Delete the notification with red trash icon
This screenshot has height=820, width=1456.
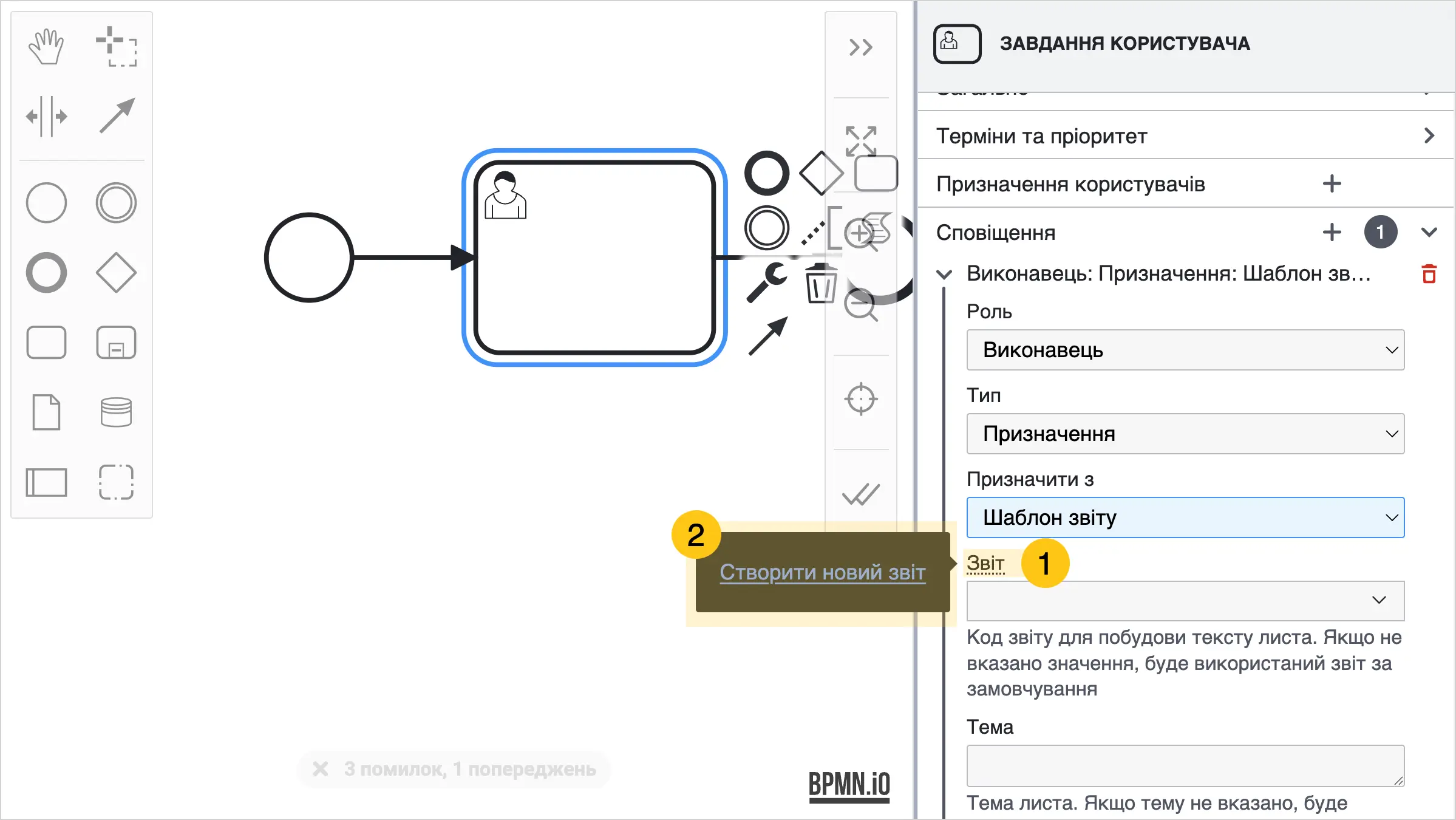pos(1429,274)
